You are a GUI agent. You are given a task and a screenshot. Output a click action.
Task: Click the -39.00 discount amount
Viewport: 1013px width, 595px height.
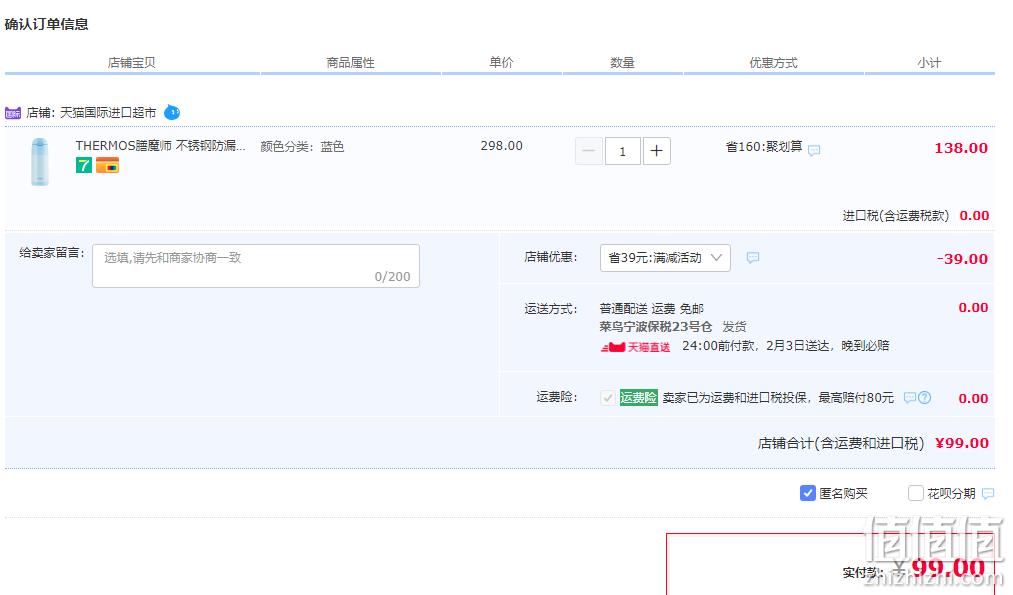[x=962, y=259]
